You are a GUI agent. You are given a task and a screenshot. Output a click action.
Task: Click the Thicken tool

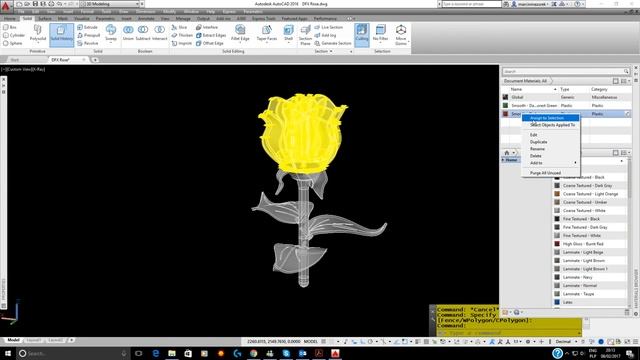point(182,35)
